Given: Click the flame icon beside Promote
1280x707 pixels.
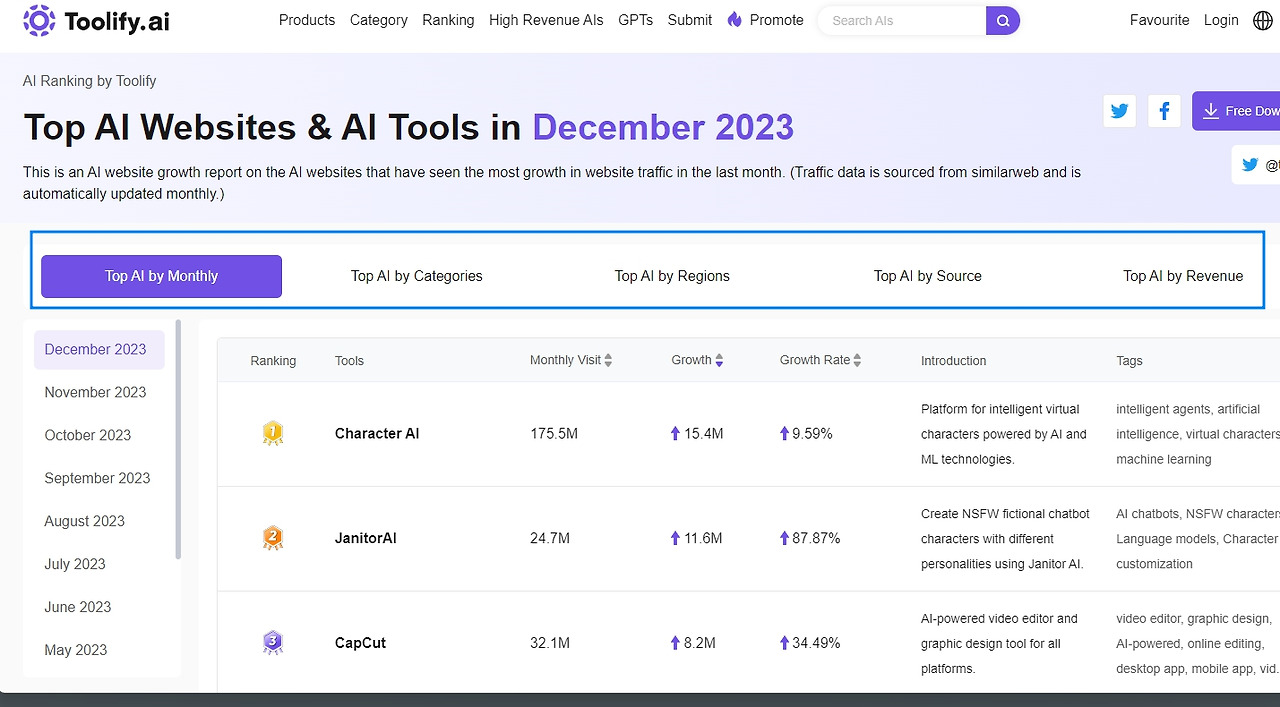Looking at the screenshot, I should 735,20.
